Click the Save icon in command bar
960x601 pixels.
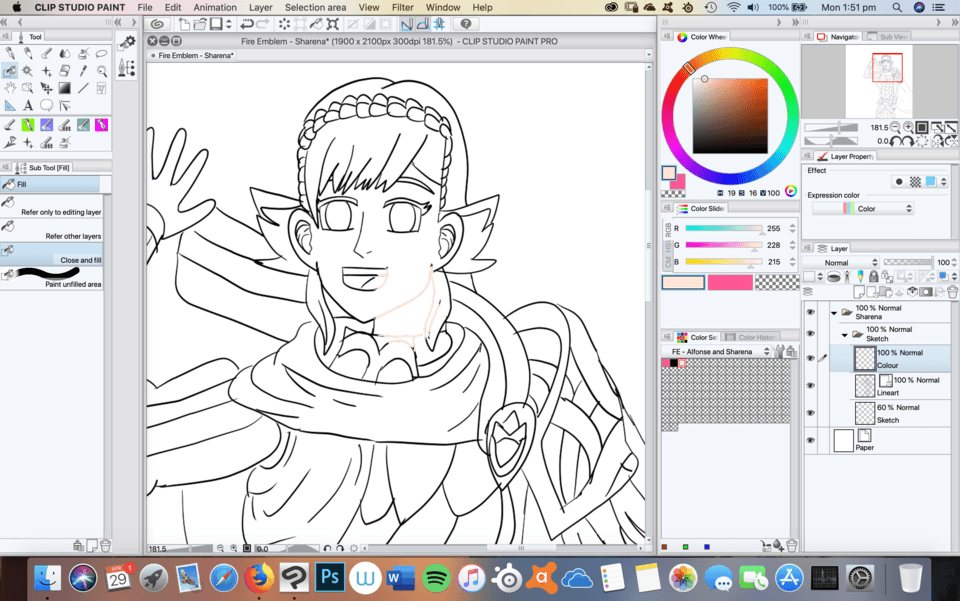216,24
